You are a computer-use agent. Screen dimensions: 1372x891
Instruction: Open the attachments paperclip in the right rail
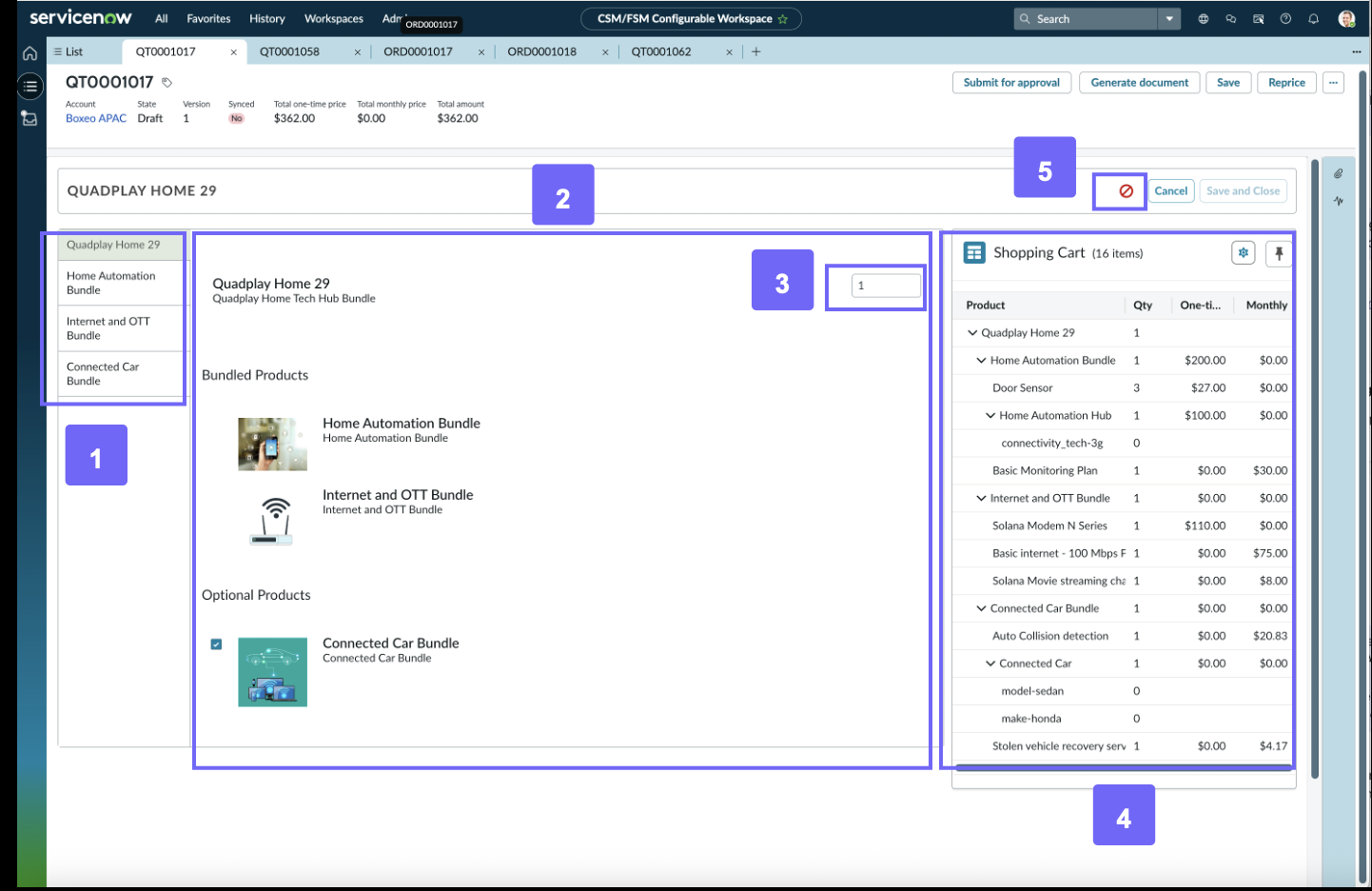(1338, 173)
